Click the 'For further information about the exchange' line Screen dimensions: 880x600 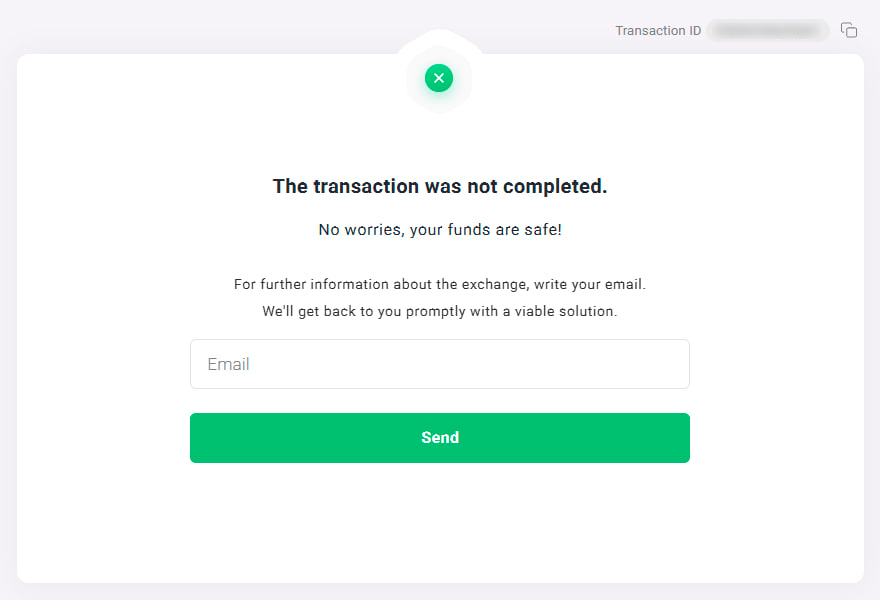pyautogui.click(x=439, y=284)
